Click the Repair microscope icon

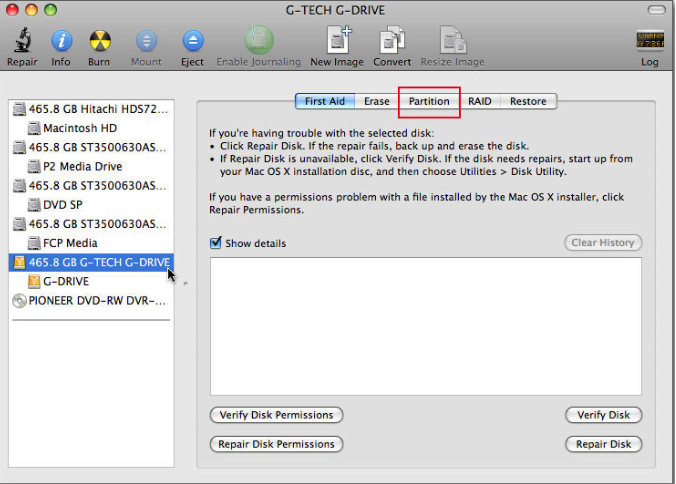[x=22, y=40]
